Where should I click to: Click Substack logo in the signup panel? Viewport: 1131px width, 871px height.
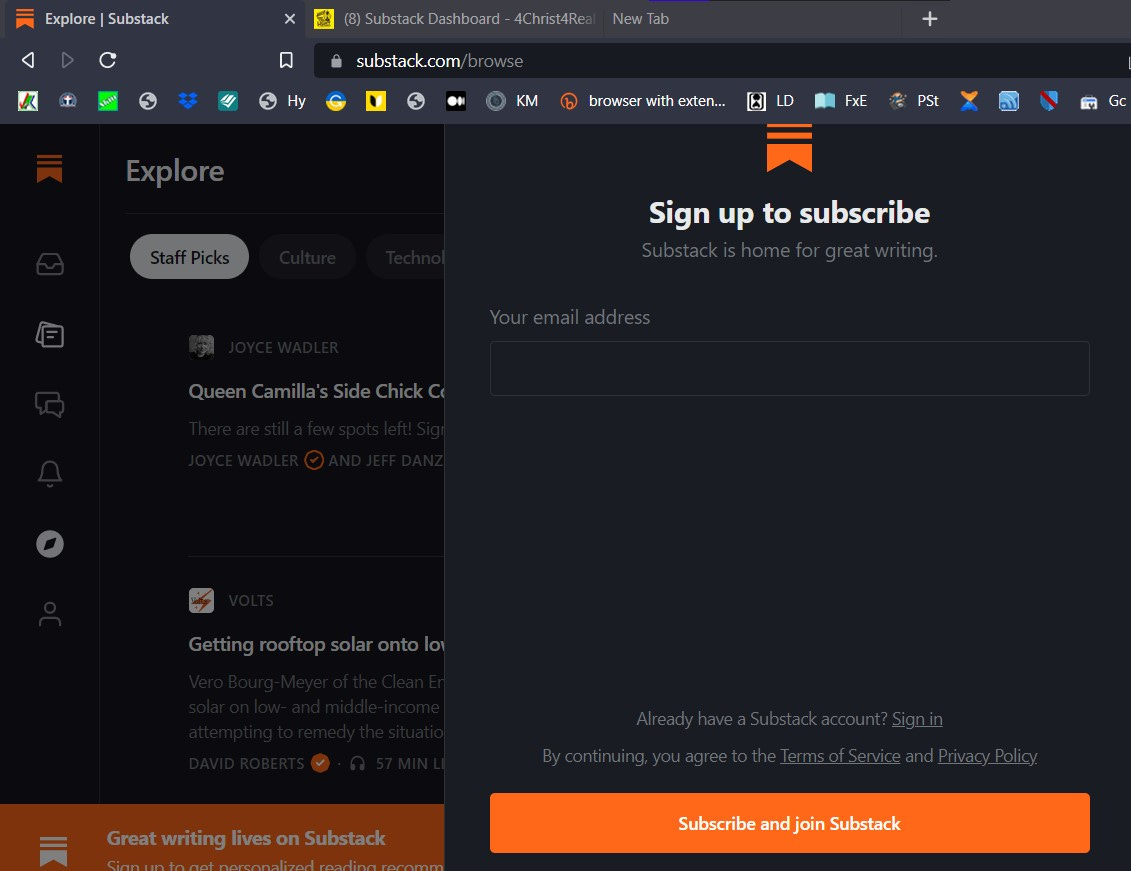tap(789, 148)
